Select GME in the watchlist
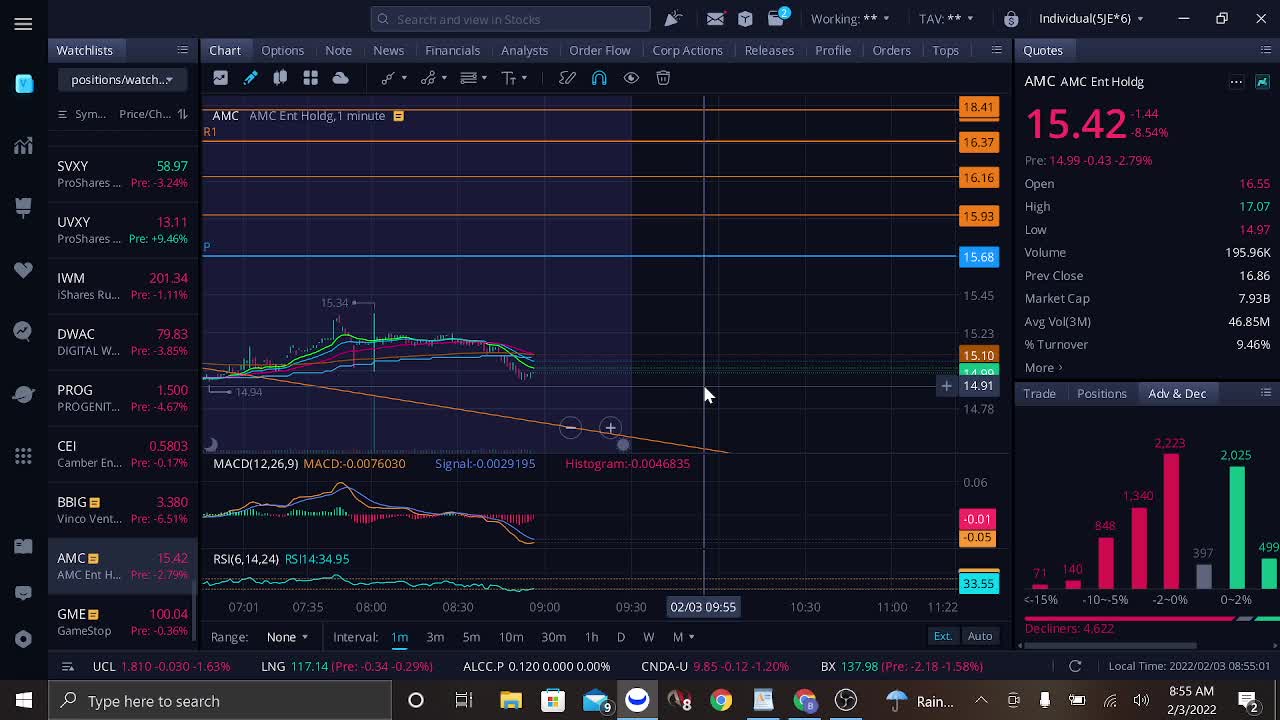Image resolution: width=1280 pixels, height=720 pixels. pos(122,622)
